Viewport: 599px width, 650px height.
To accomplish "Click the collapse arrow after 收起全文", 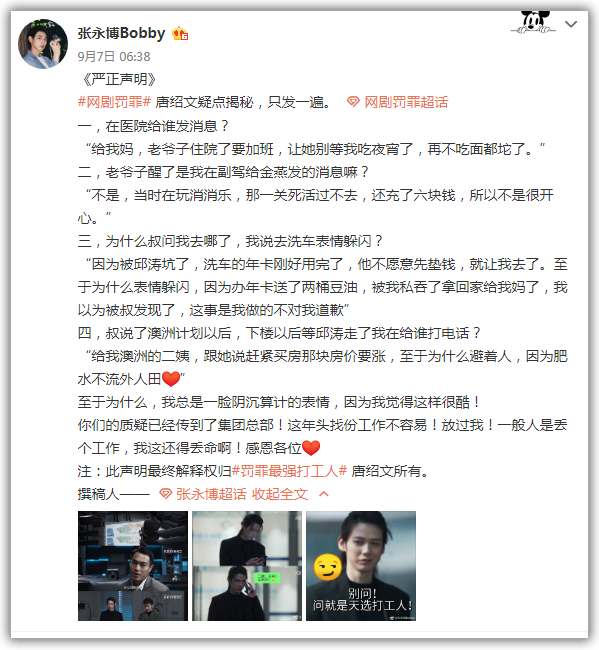I will pyautogui.click(x=324, y=494).
